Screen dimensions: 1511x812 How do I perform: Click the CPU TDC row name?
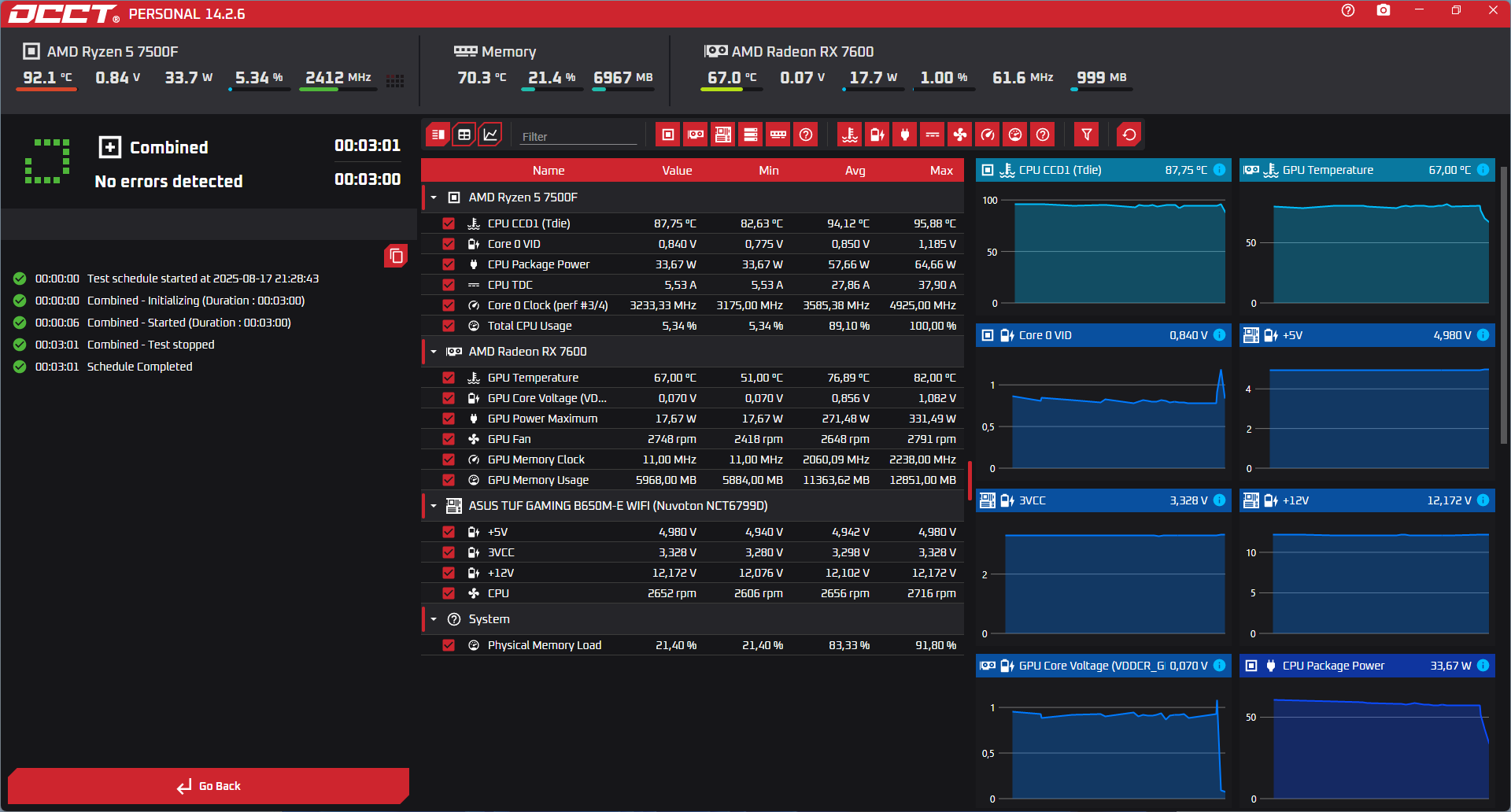(x=510, y=285)
